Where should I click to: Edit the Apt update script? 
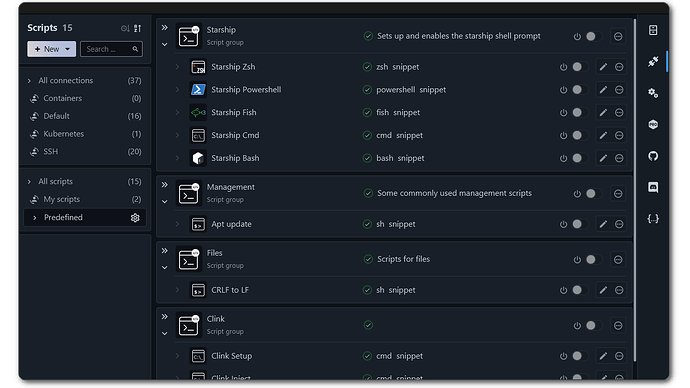tap(603, 224)
